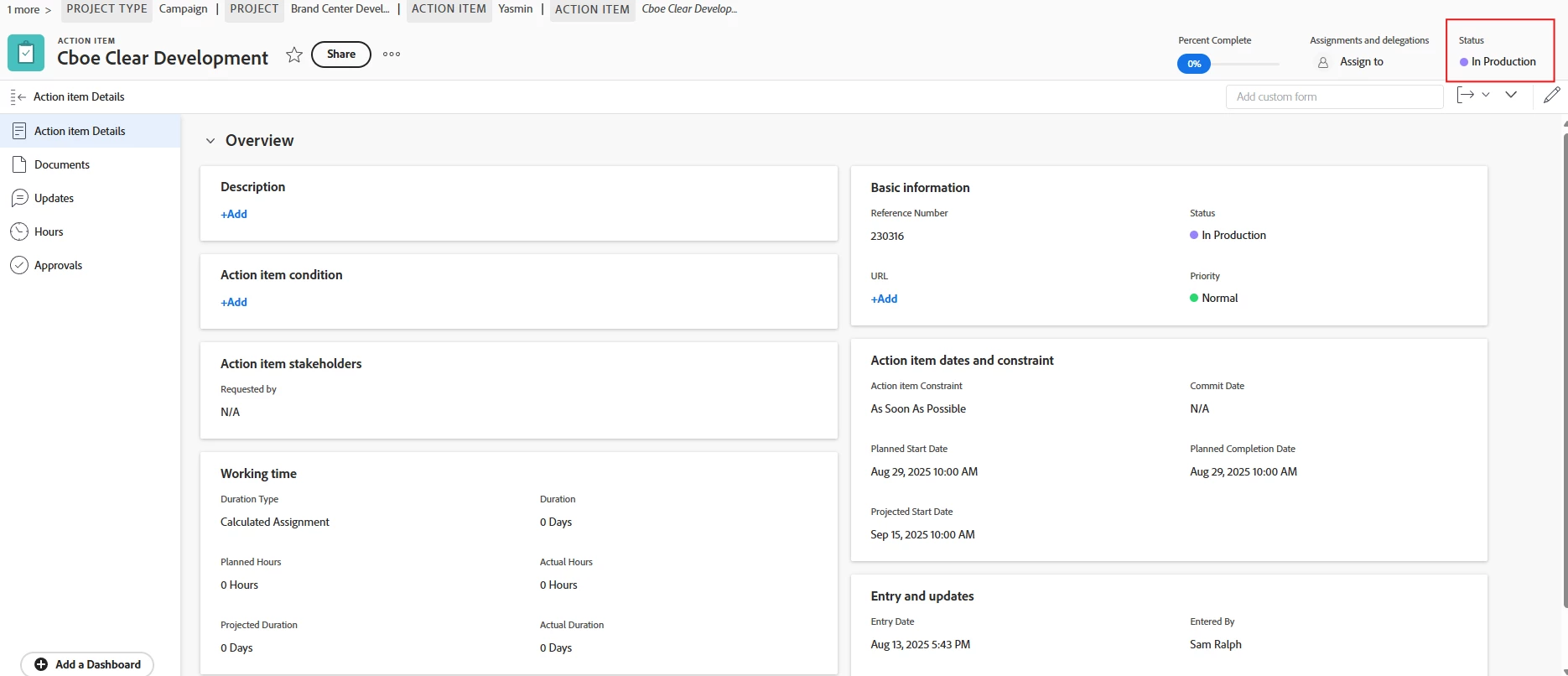Click the Action item Details sidebar icon

19,131
